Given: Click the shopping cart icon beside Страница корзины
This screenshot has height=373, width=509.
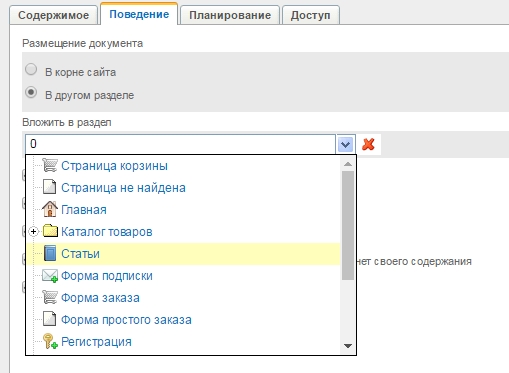Looking at the screenshot, I should [50, 165].
